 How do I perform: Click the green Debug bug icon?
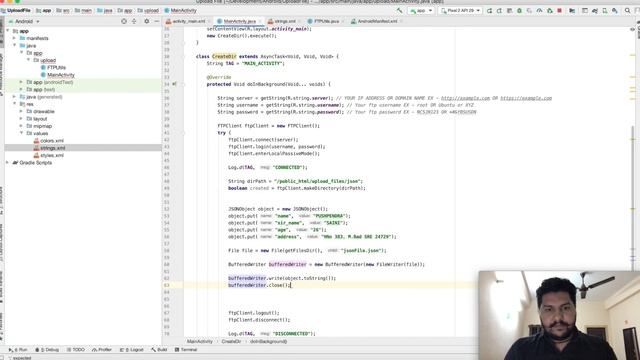519,11
